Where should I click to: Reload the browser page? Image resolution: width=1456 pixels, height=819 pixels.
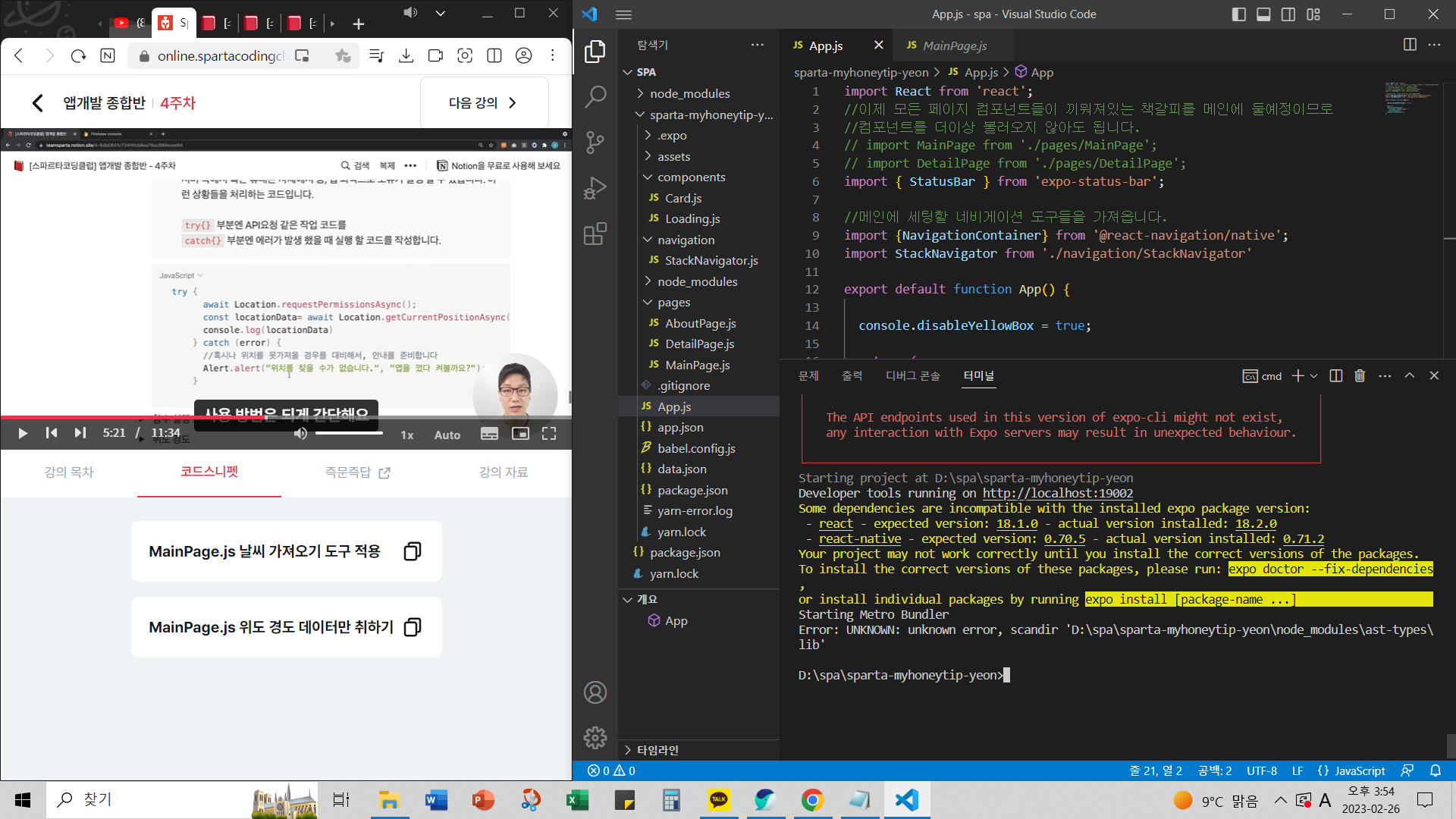coord(78,55)
